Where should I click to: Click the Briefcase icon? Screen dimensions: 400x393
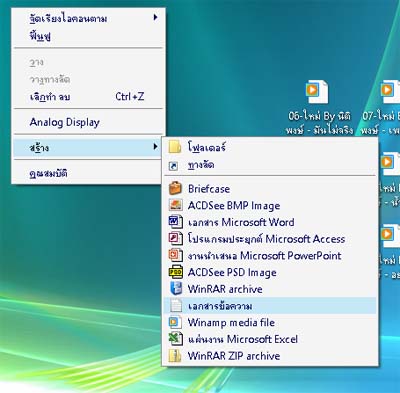point(175,188)
